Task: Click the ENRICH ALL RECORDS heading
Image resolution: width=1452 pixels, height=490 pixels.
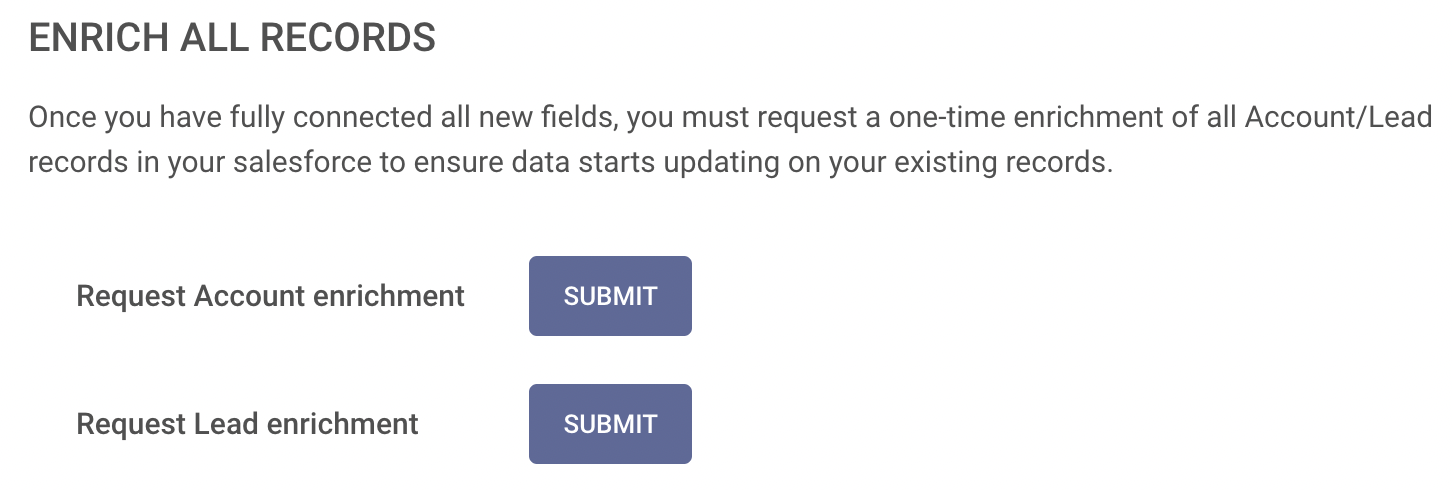Action: [x=232, y=38]
